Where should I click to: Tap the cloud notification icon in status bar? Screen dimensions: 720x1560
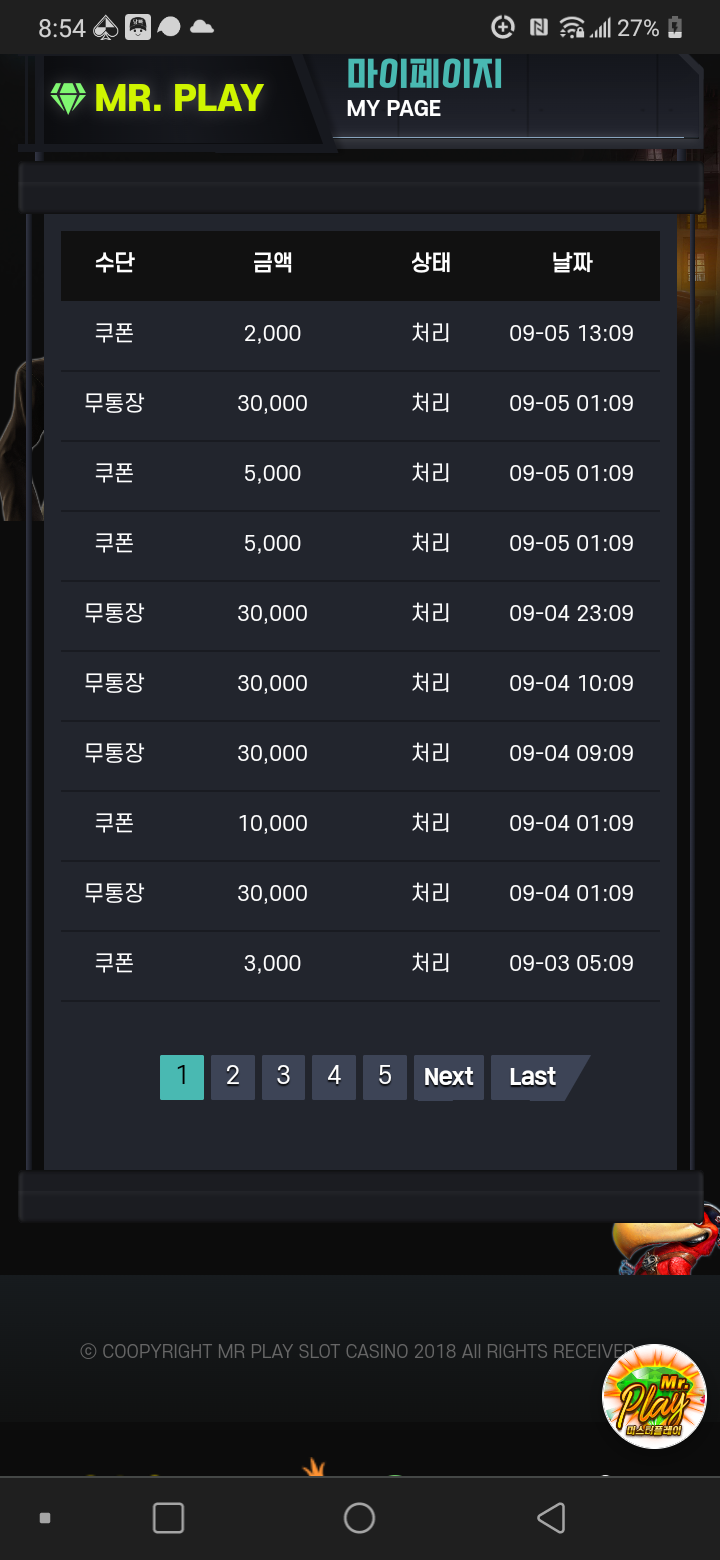[x=202, y=28]
